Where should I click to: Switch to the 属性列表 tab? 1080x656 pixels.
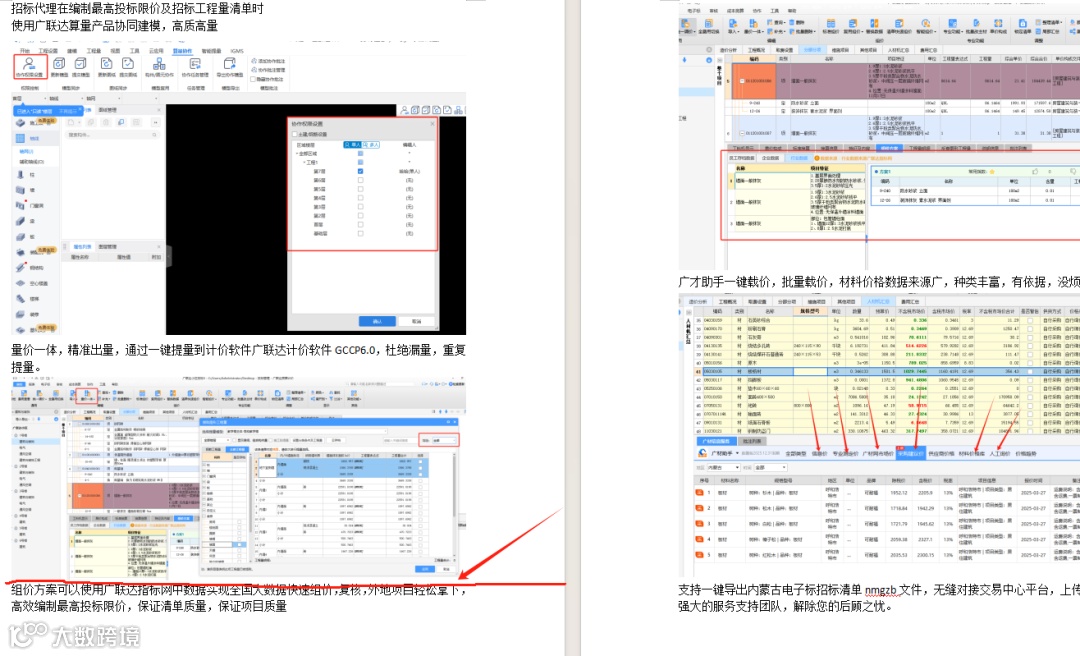[82, 246]
